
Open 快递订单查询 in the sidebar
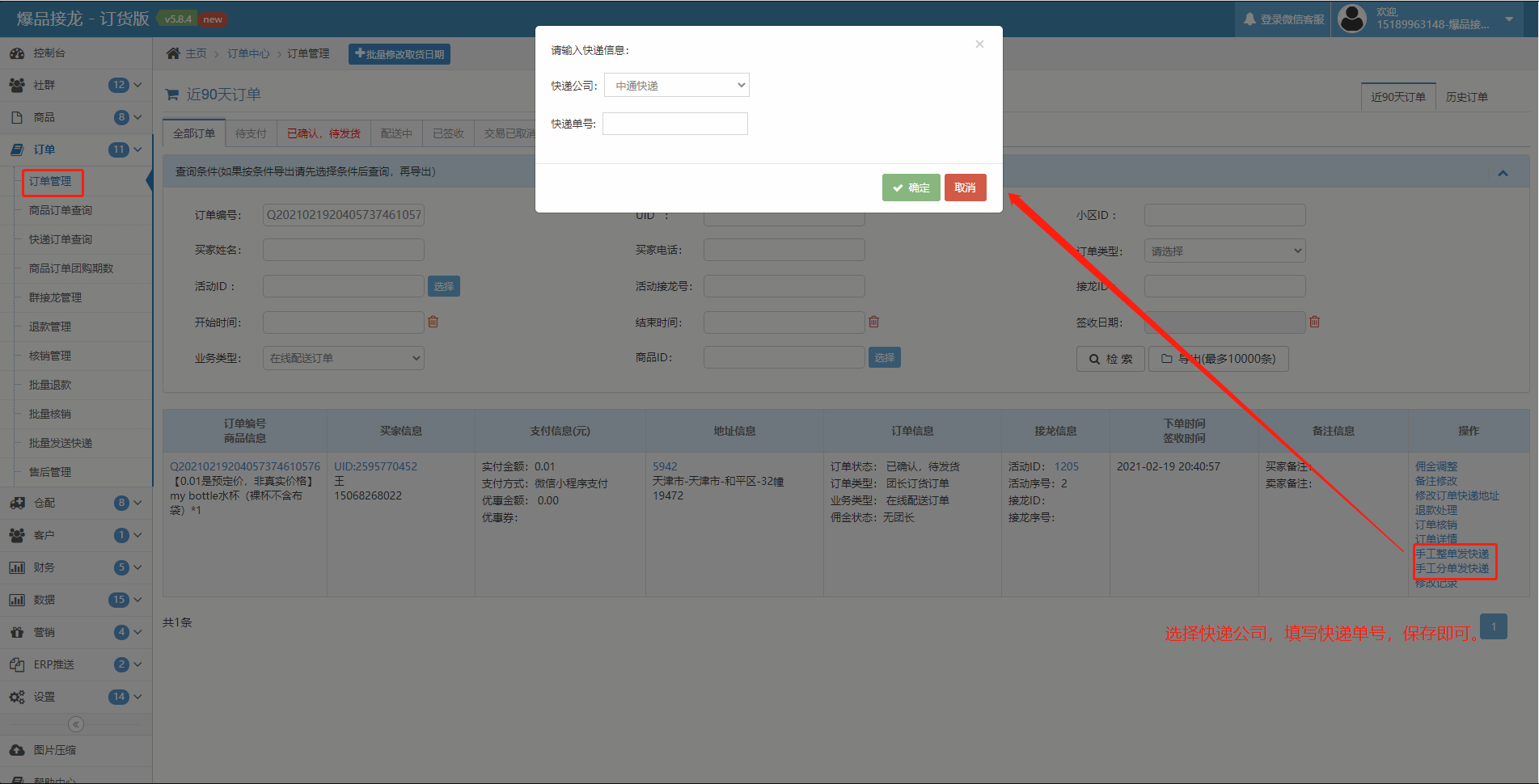point(61,239)
